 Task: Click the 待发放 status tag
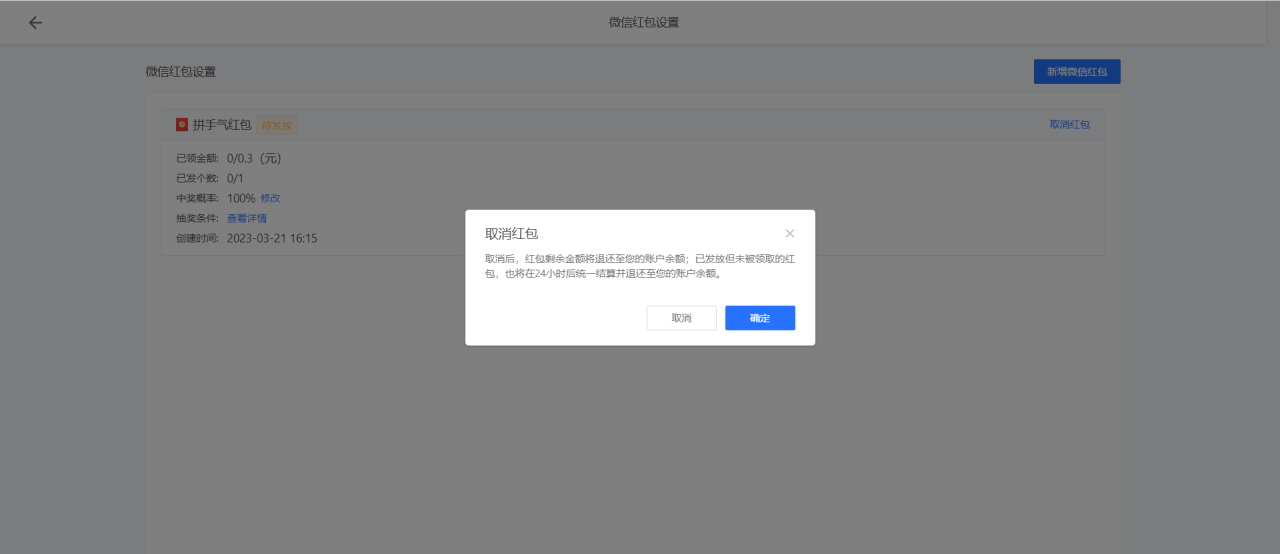click(277, 125)
